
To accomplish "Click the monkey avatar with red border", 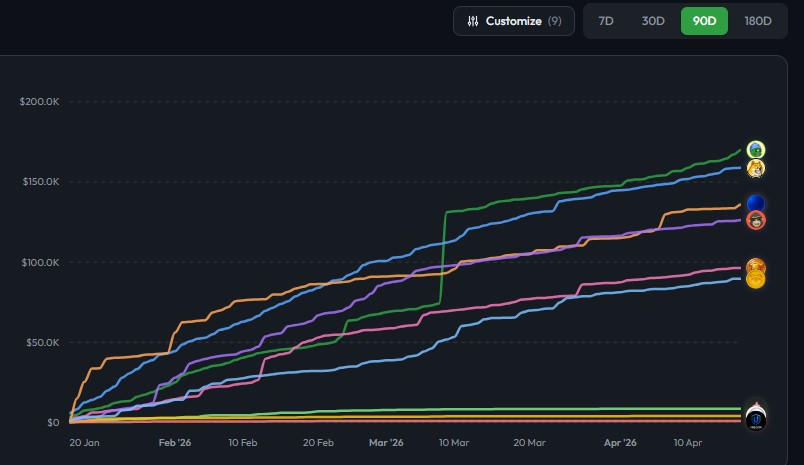I will (x=756, y=220).
